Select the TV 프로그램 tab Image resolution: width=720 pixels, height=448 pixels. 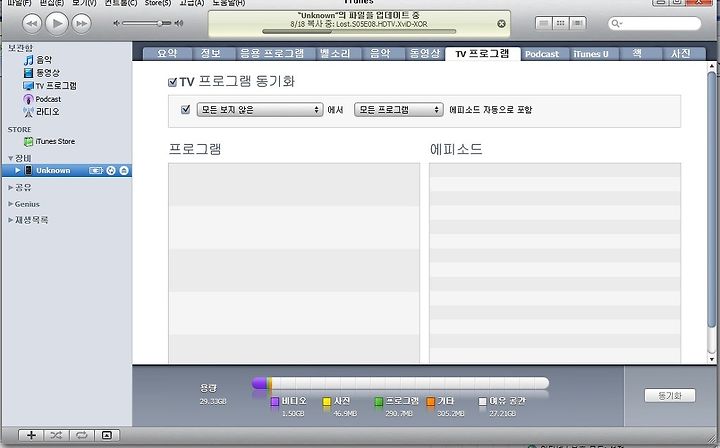pyautogui.click(x=483, y=54)
